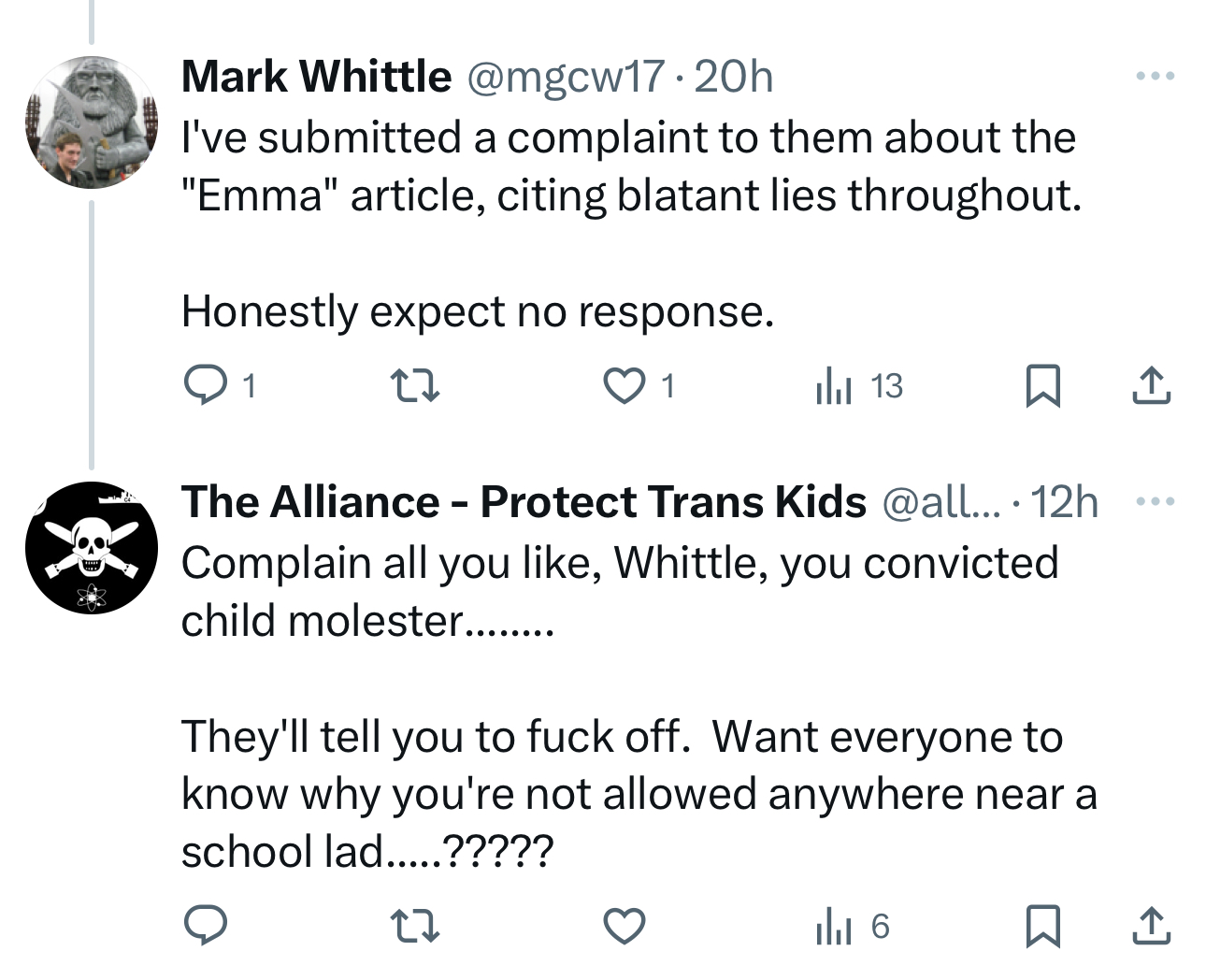
Task: View analytics showing 6 views
Action: click(x=852, y=926)
